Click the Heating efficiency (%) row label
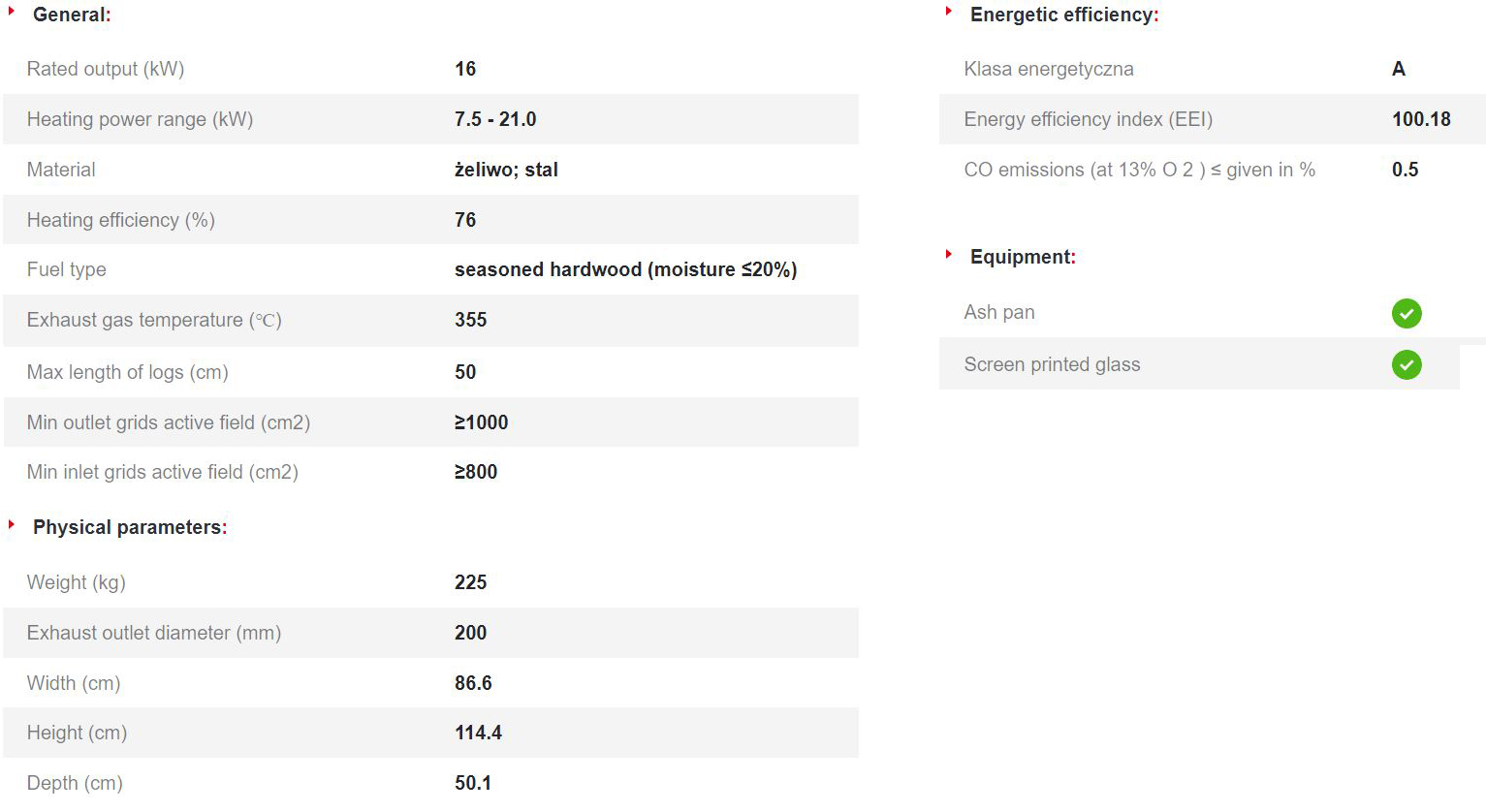Image resolution: width=1486 pixels, height=812 pixels. [121, 220]
